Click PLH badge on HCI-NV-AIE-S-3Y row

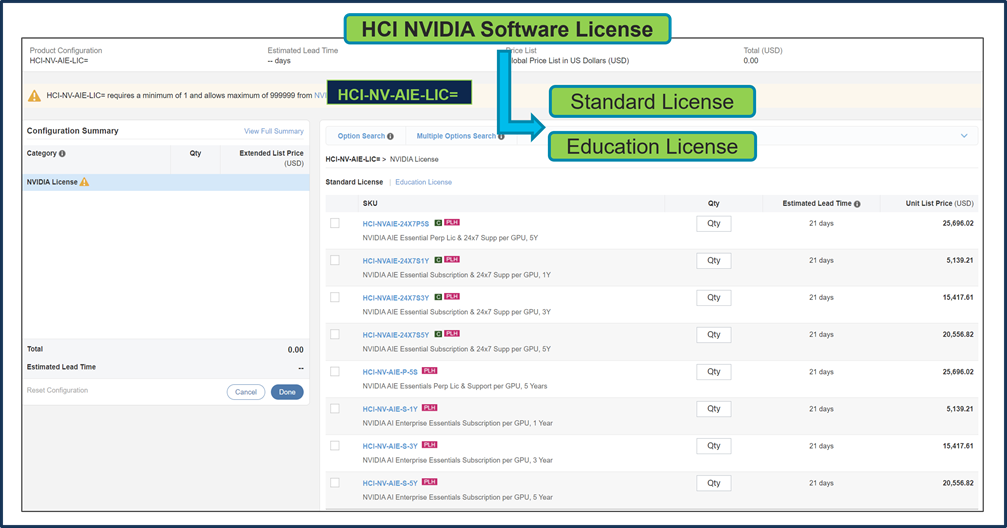pos(430,445)
